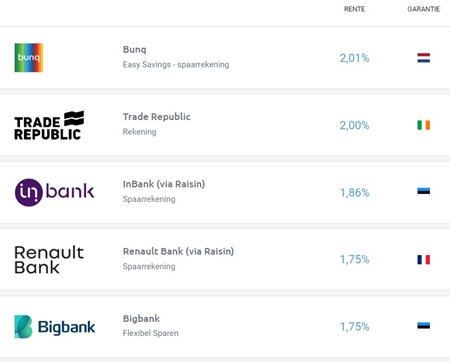This screenshot has height=362, width=450.
Task: Click the 2,01% interest rate for Bunq
Action: pyautogui.click(x=354, y=58)
